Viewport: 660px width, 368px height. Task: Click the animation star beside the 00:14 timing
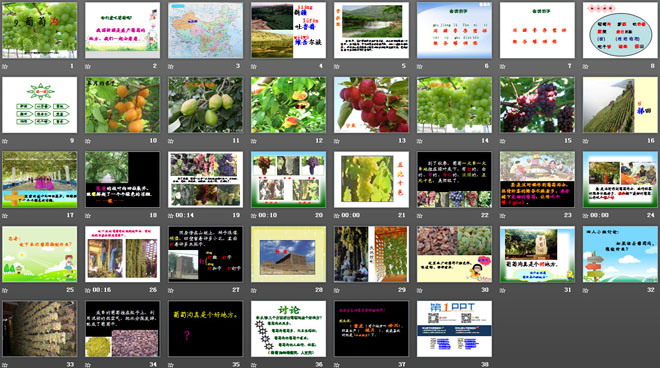pyautogui.click(x=171, y=216)
